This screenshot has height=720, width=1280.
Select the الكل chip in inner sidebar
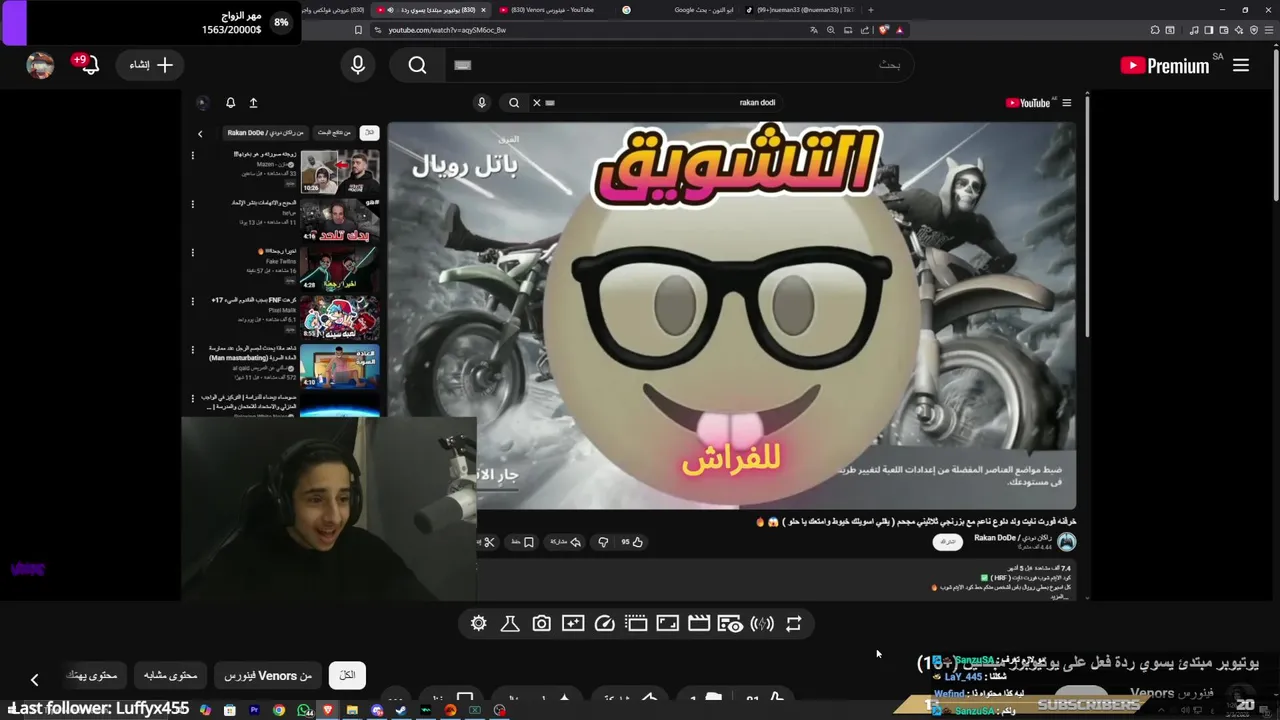pyautogui.click(x=369, y=133)
